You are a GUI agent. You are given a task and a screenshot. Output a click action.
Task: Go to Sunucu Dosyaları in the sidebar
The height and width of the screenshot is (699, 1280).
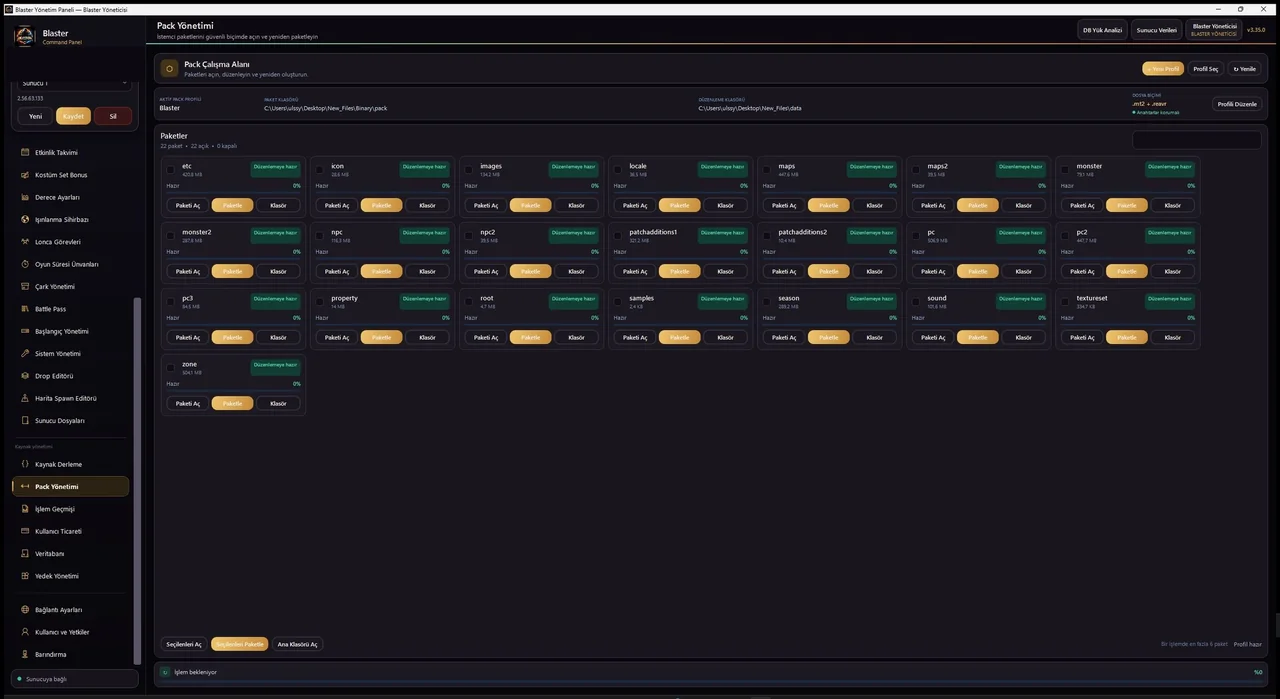coord(70,421)
